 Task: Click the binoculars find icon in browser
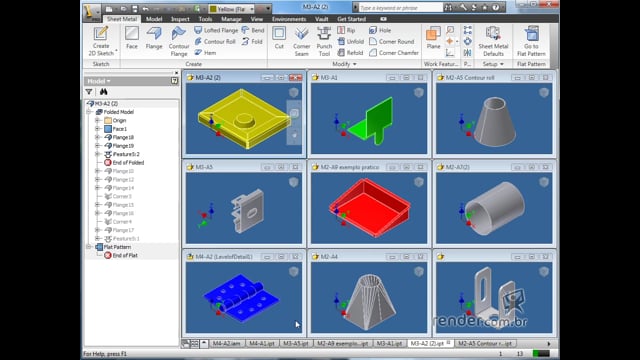tap(104, 92)
